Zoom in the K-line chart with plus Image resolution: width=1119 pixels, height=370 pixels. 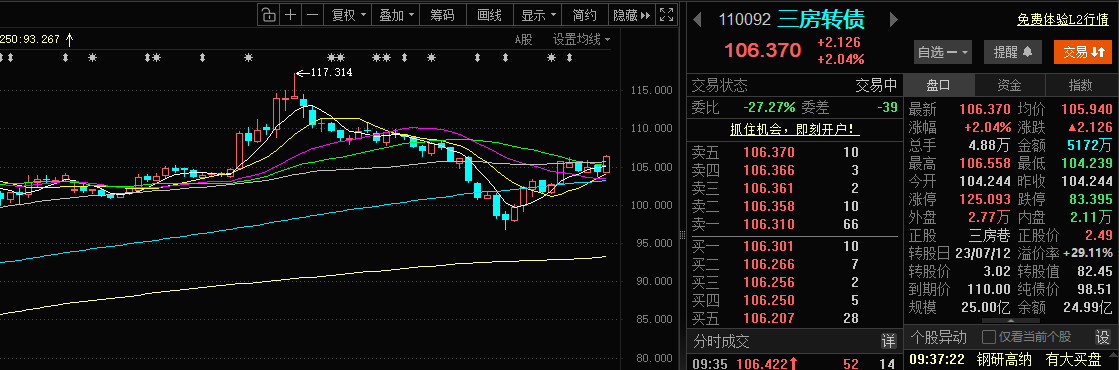click(x=290, y=15)
